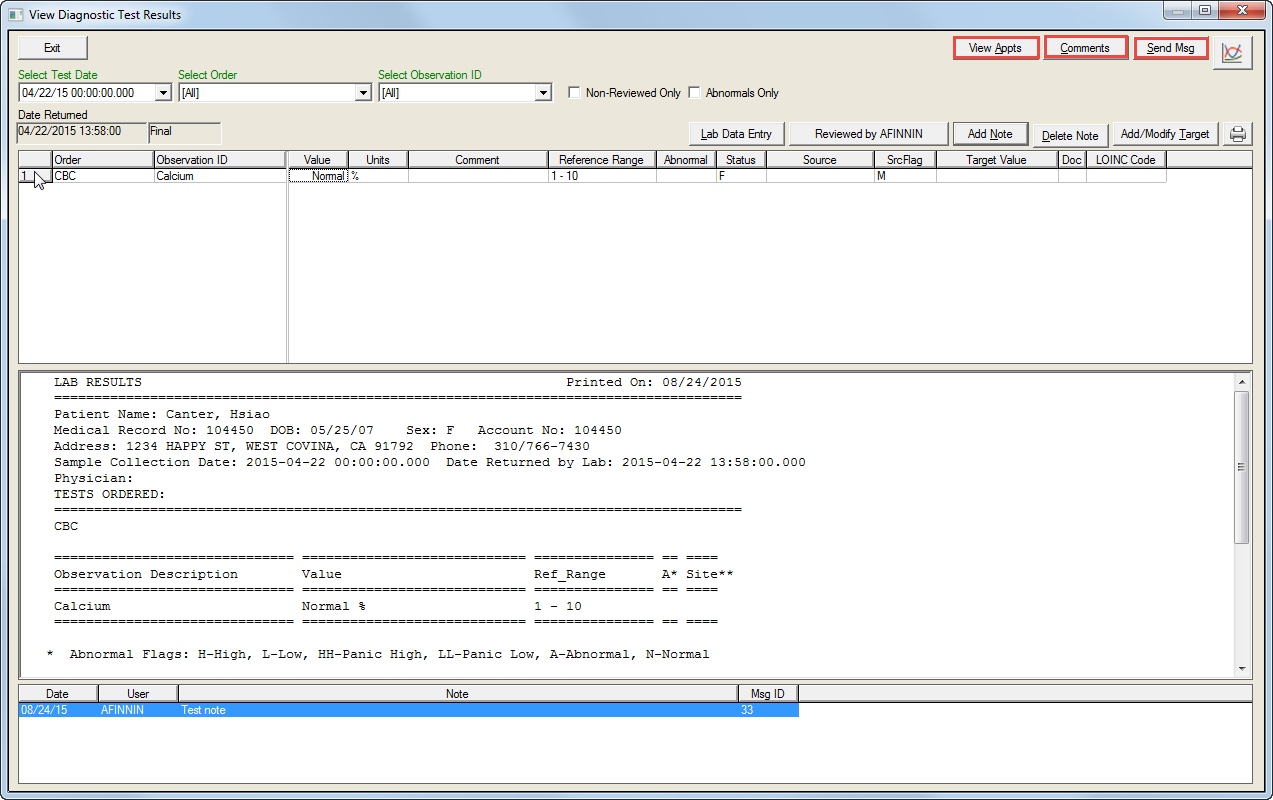Open Add/Modify Target
This screenshot has height=800, width=1273.
point(1165,134)
